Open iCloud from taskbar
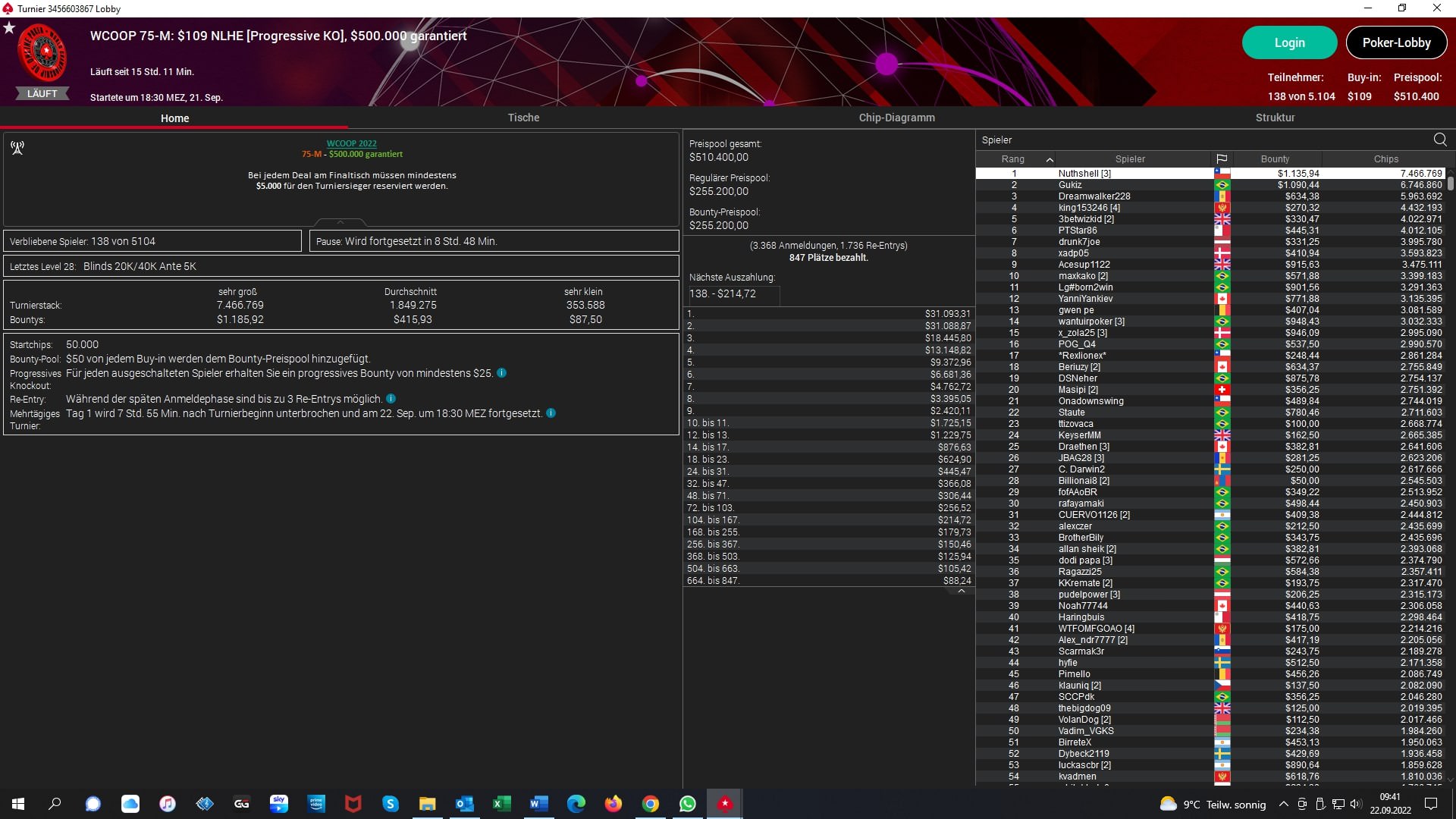Screen dimensions: 1456x819 click(130, 804)
